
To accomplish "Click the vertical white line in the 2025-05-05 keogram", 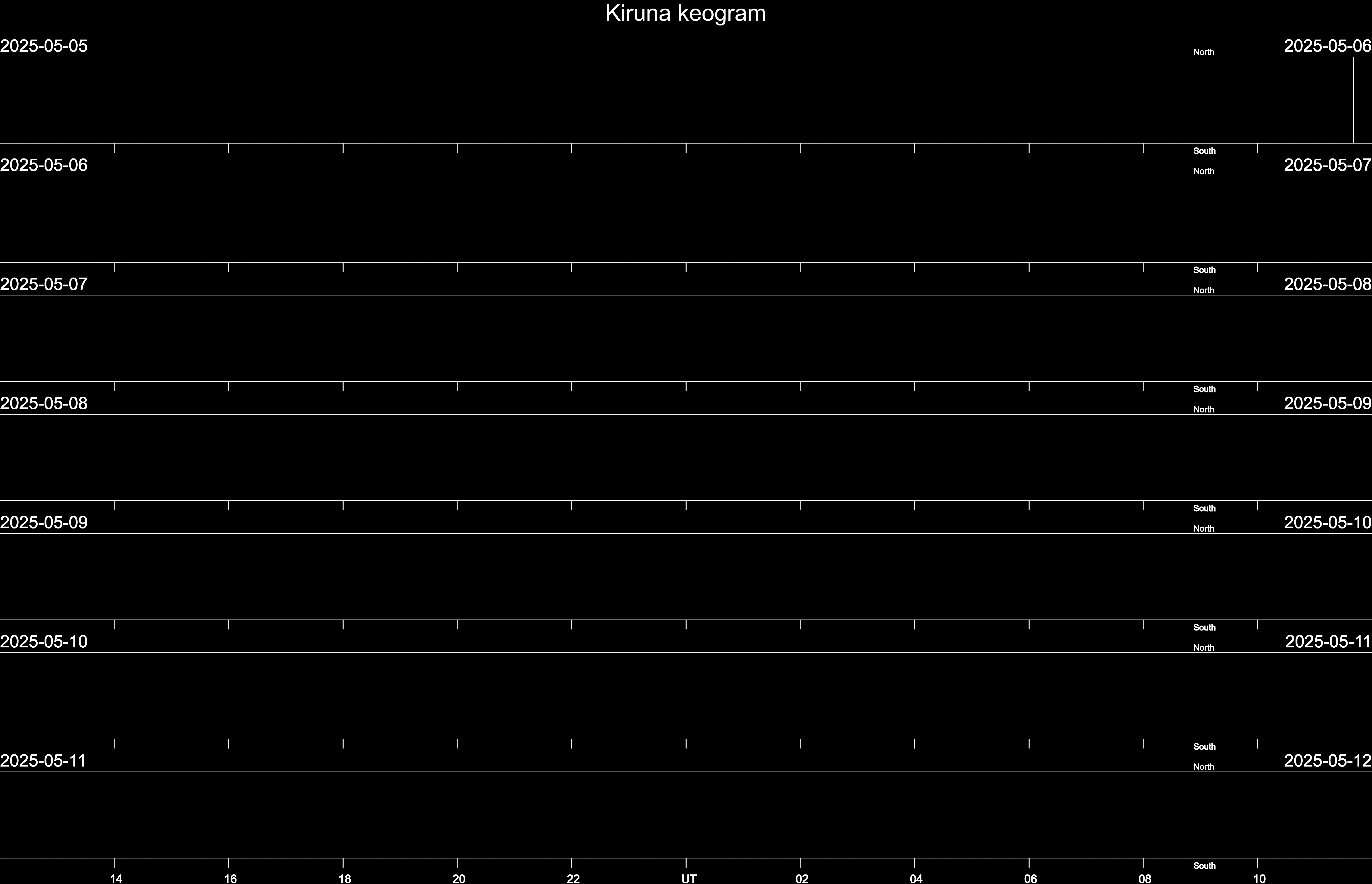I will [1353, 100].
